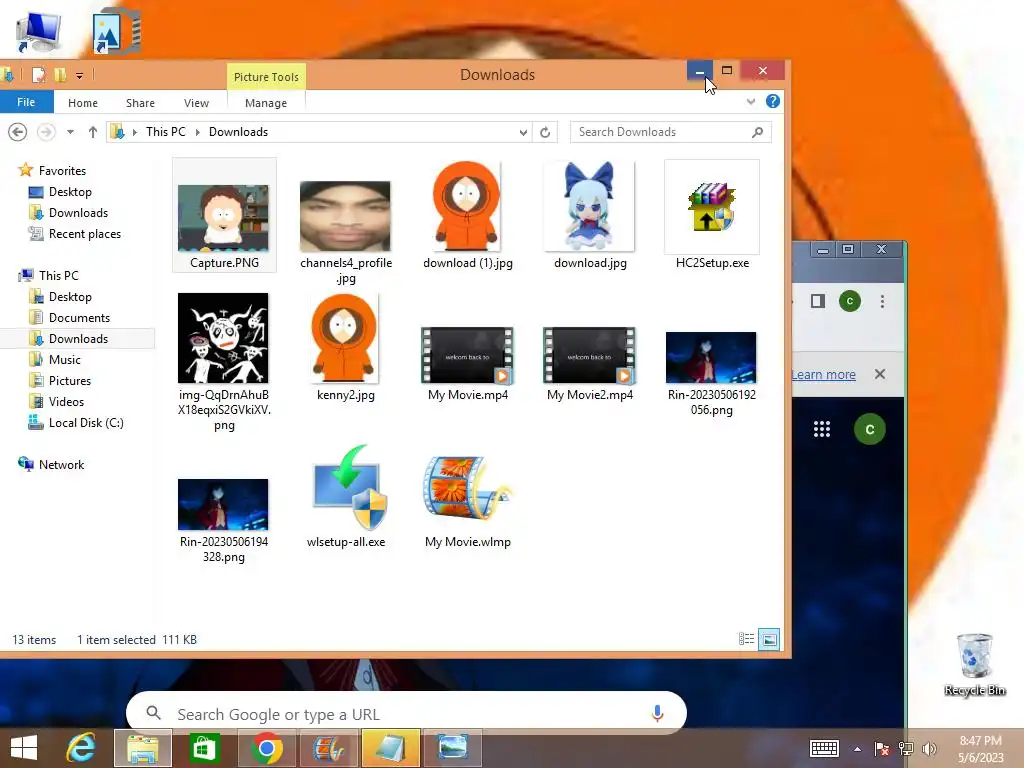1024x768 pixels.
Task: Open Quick Access Toolbar customize dropdown
Action: (80, 76)
